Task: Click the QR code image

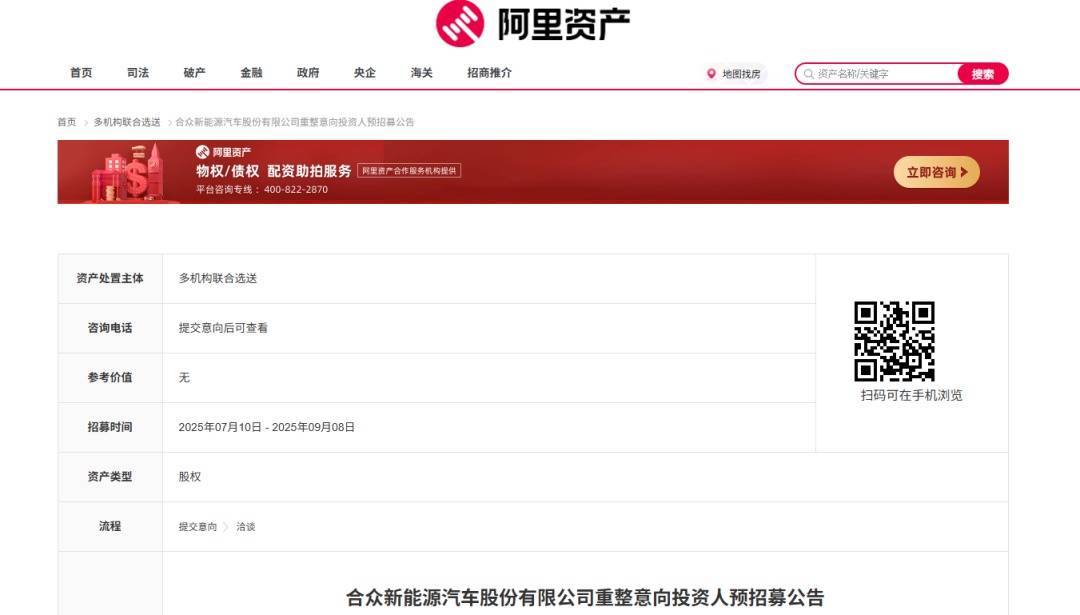Action: click(894, 341)
